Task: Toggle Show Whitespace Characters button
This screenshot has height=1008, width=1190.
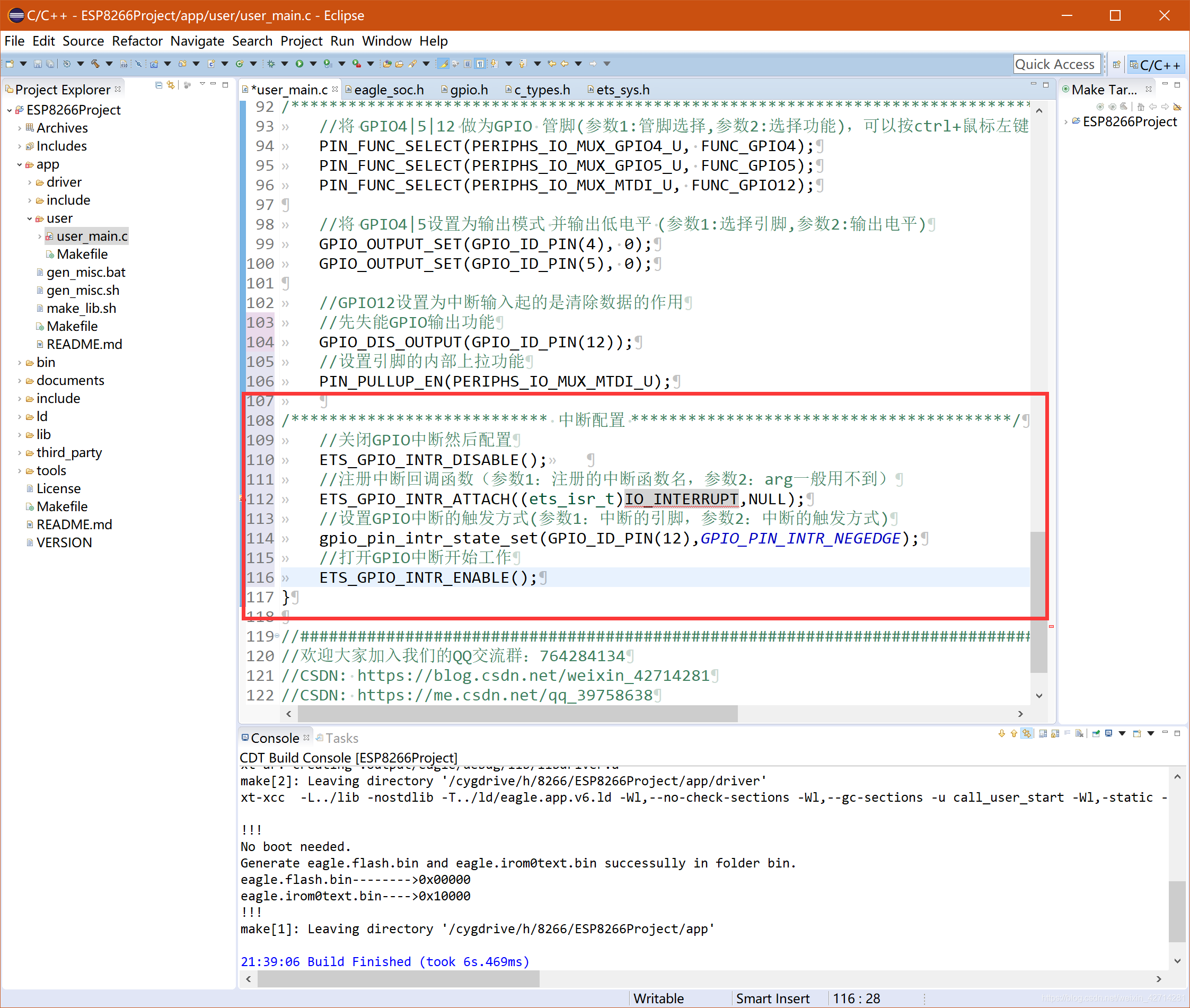Action: tap(480, 64)
